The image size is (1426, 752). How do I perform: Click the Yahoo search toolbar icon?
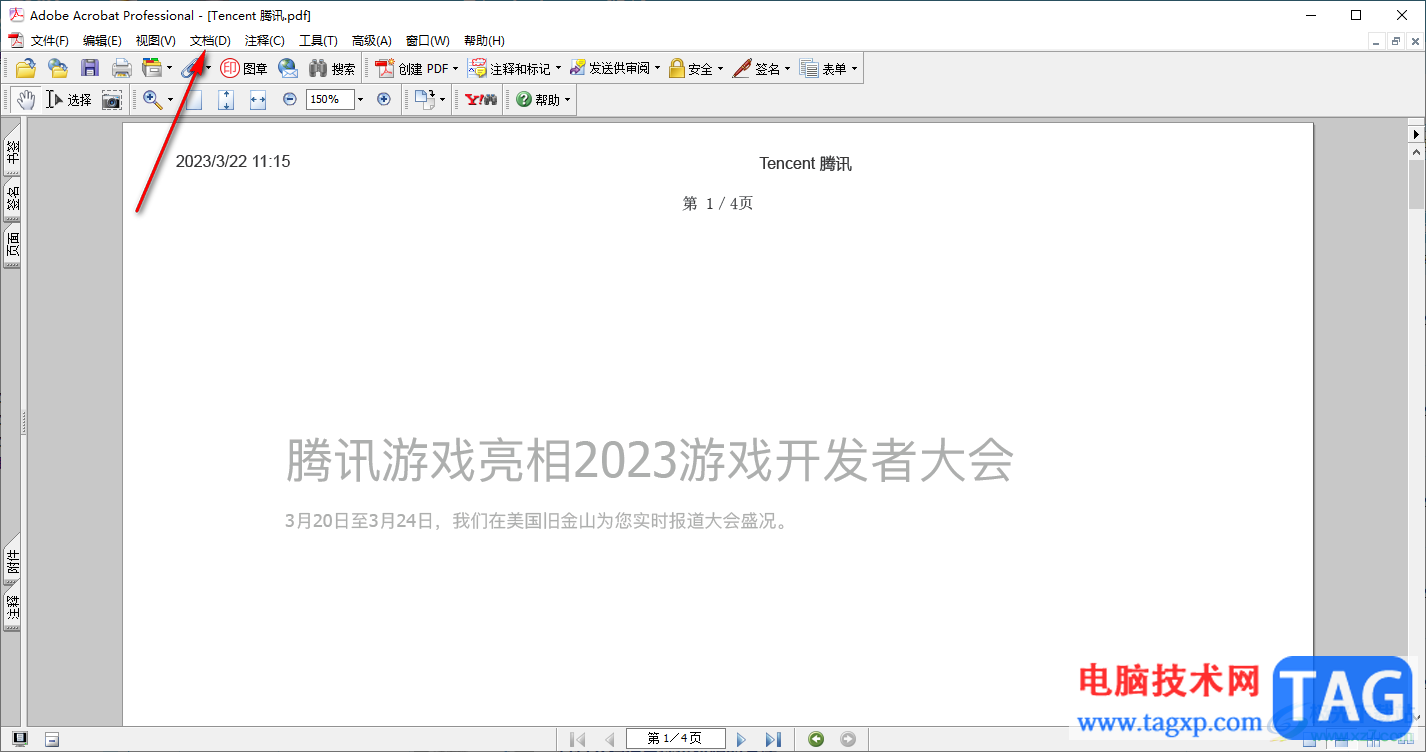[x=481, y=99]
